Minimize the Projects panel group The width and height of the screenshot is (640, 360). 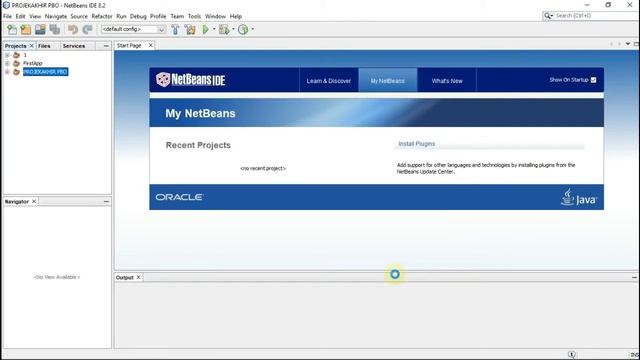106,46
